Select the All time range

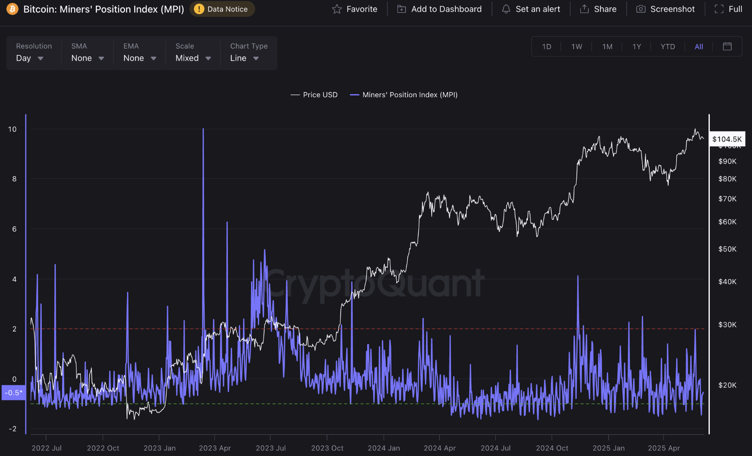(699, 47)
